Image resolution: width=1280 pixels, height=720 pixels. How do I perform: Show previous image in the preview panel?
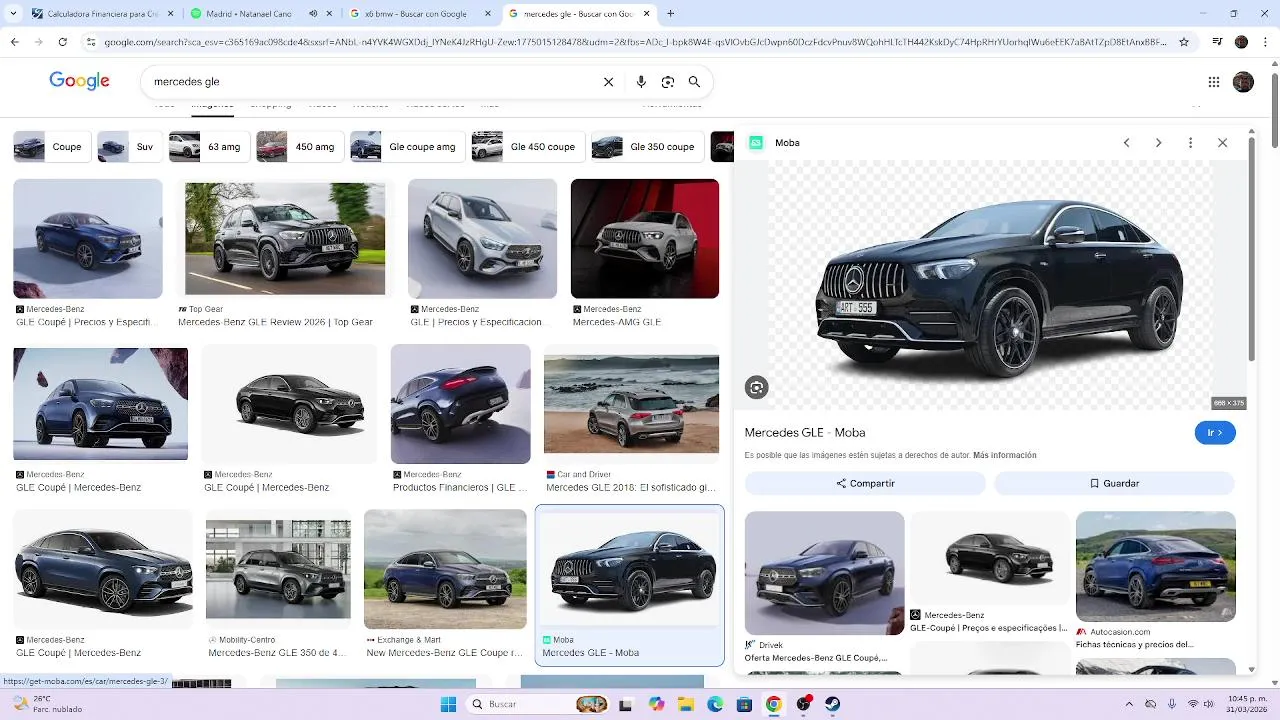click(1126, 143)
